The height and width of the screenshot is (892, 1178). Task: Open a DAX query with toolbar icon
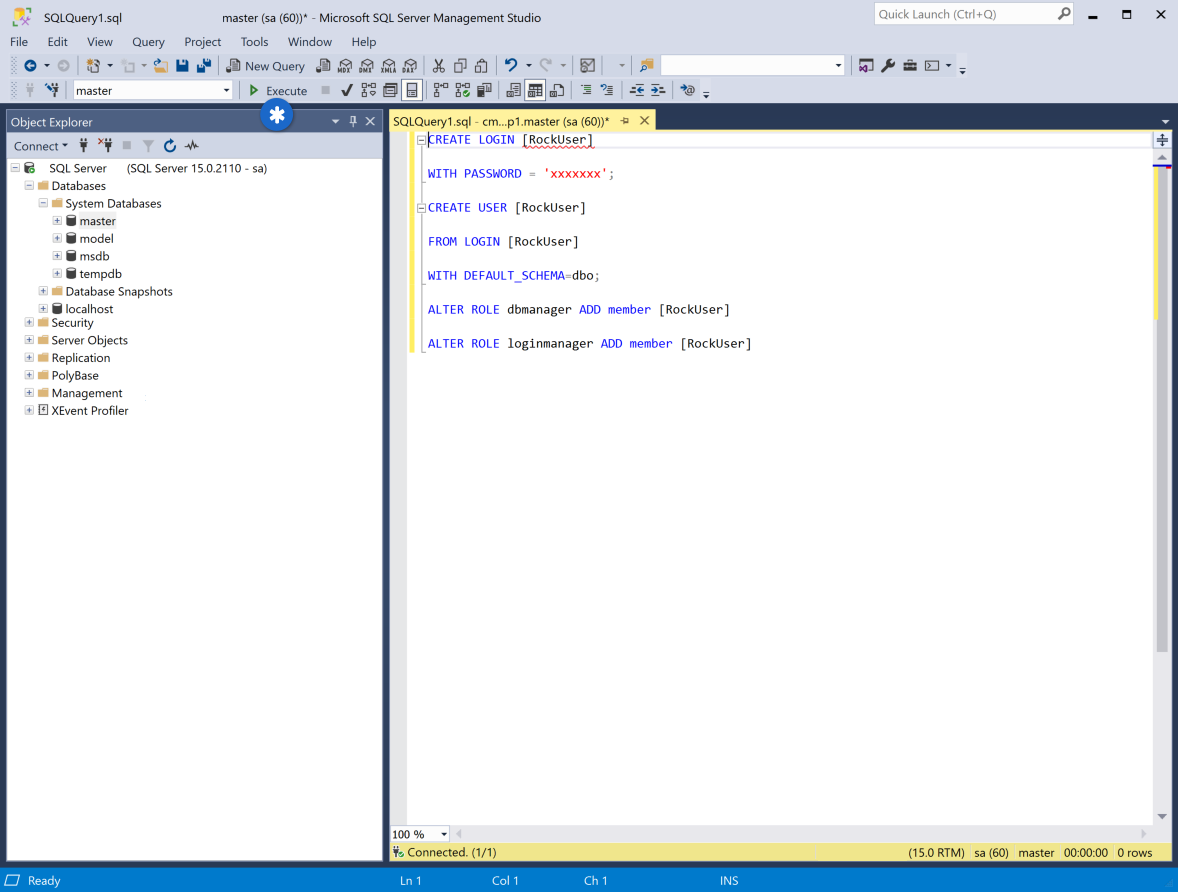click(x=409, y=66)
